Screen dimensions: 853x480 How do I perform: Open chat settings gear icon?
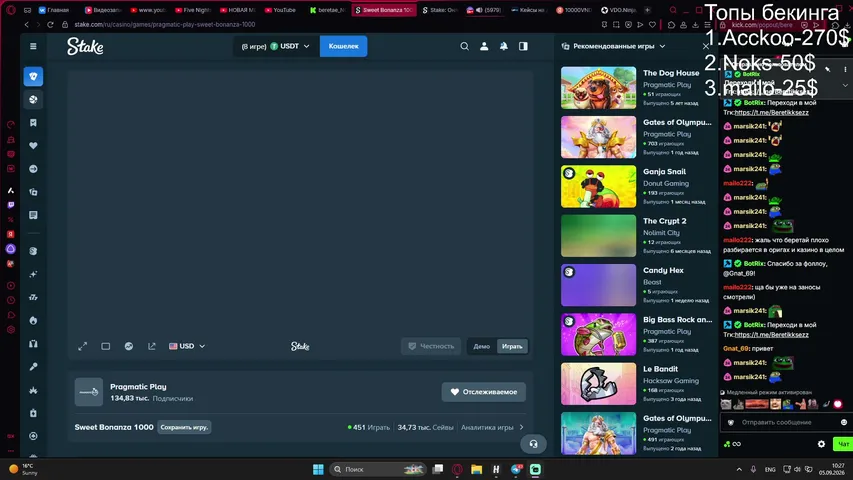pyautogui.click(x=821, y=444)
